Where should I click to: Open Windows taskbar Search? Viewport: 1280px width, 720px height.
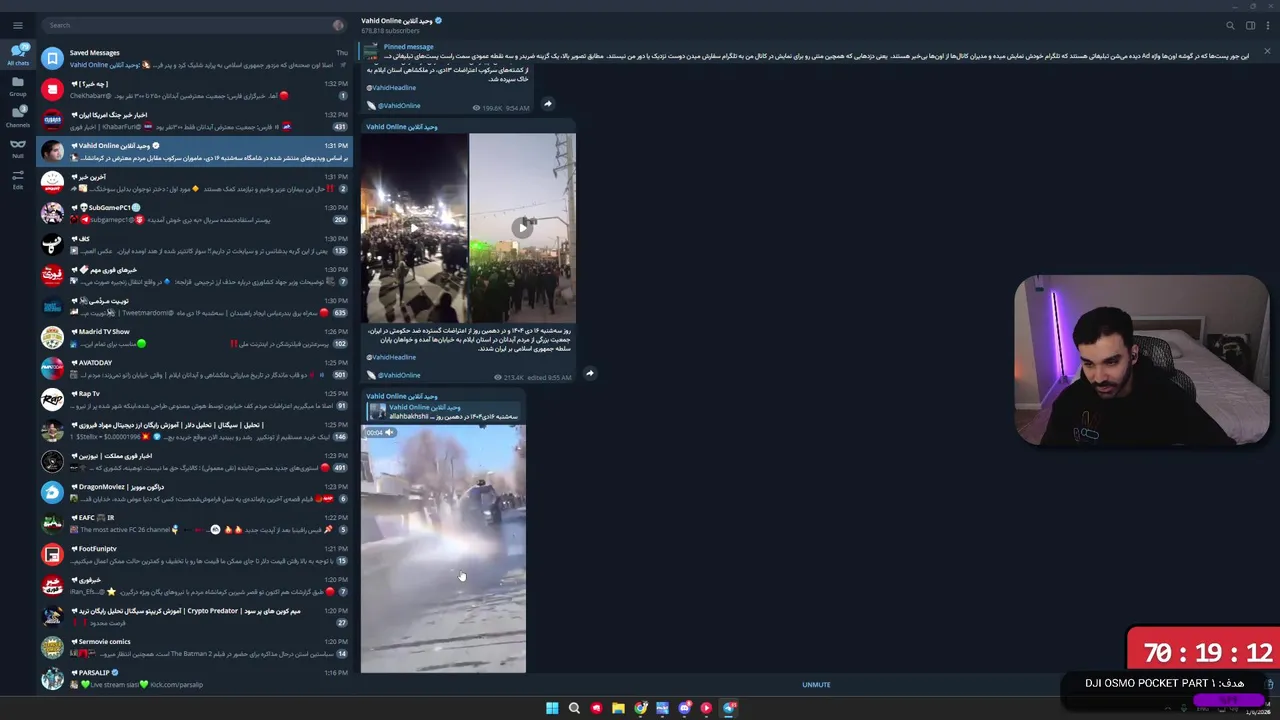(574, 708)
